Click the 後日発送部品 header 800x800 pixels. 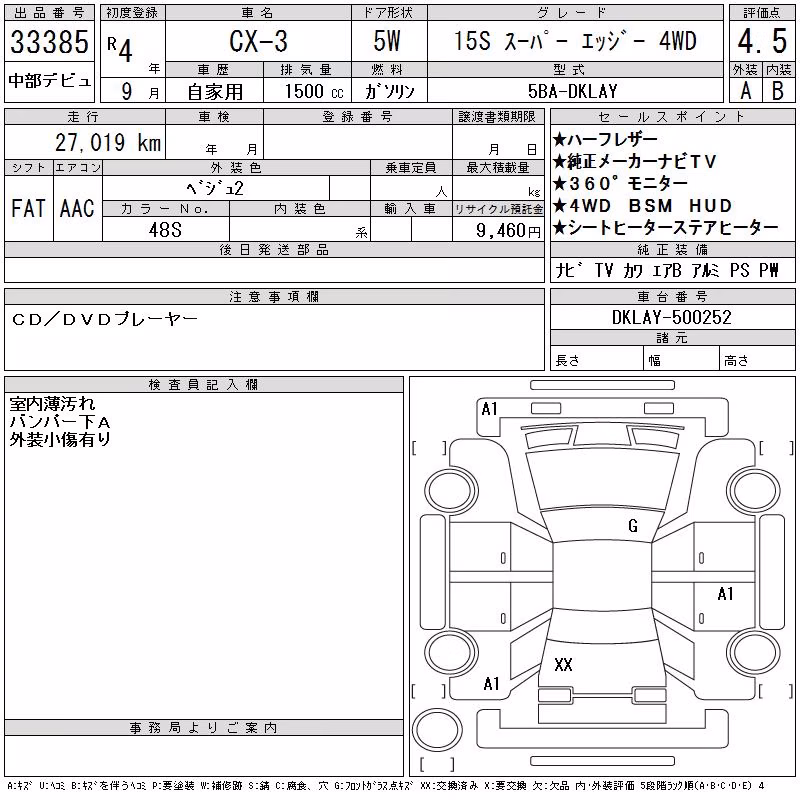coord(274,249)
